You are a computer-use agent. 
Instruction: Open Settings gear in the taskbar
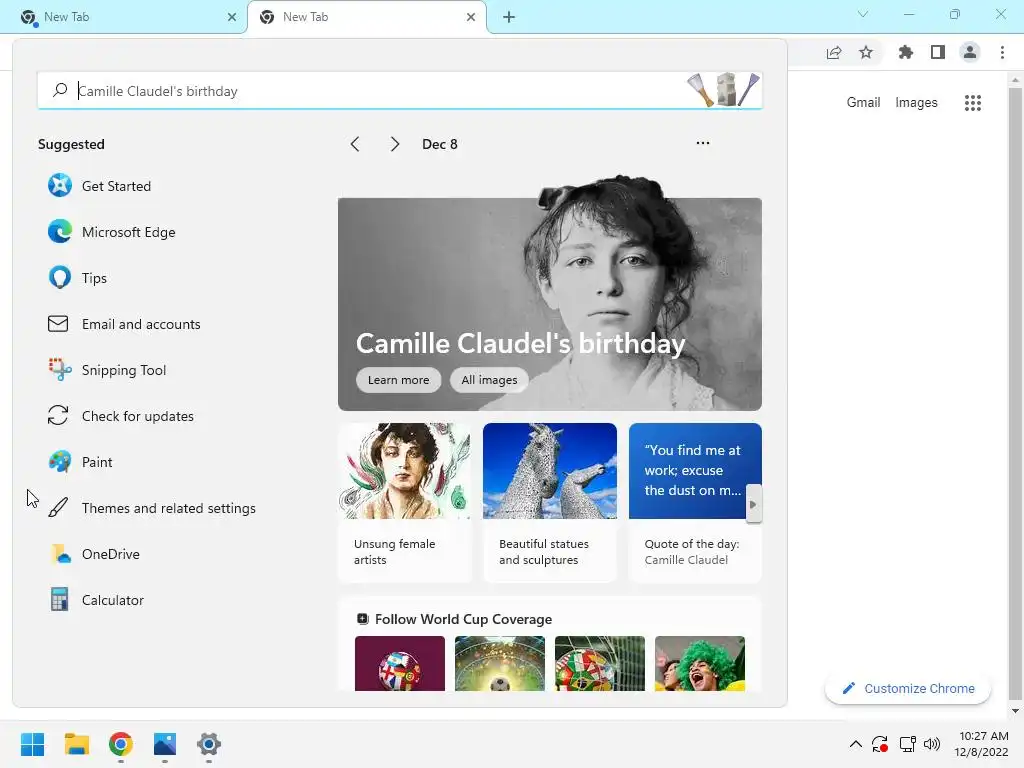pyautogui.click(x=209, y=744)
